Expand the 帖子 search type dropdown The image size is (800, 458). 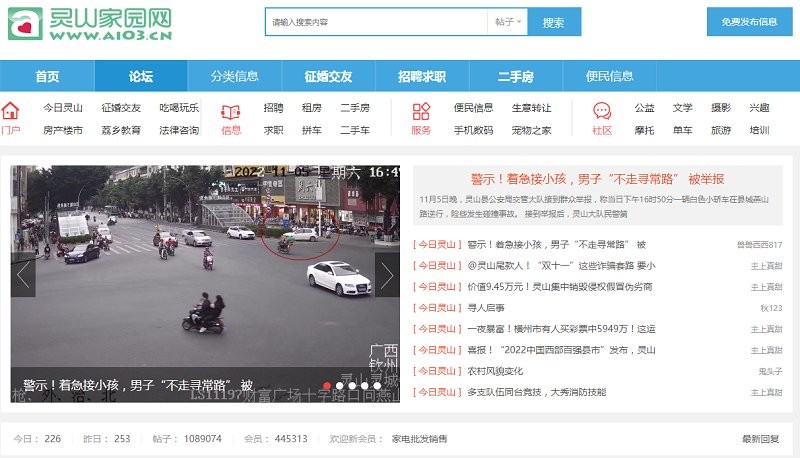tap(508, 22)
